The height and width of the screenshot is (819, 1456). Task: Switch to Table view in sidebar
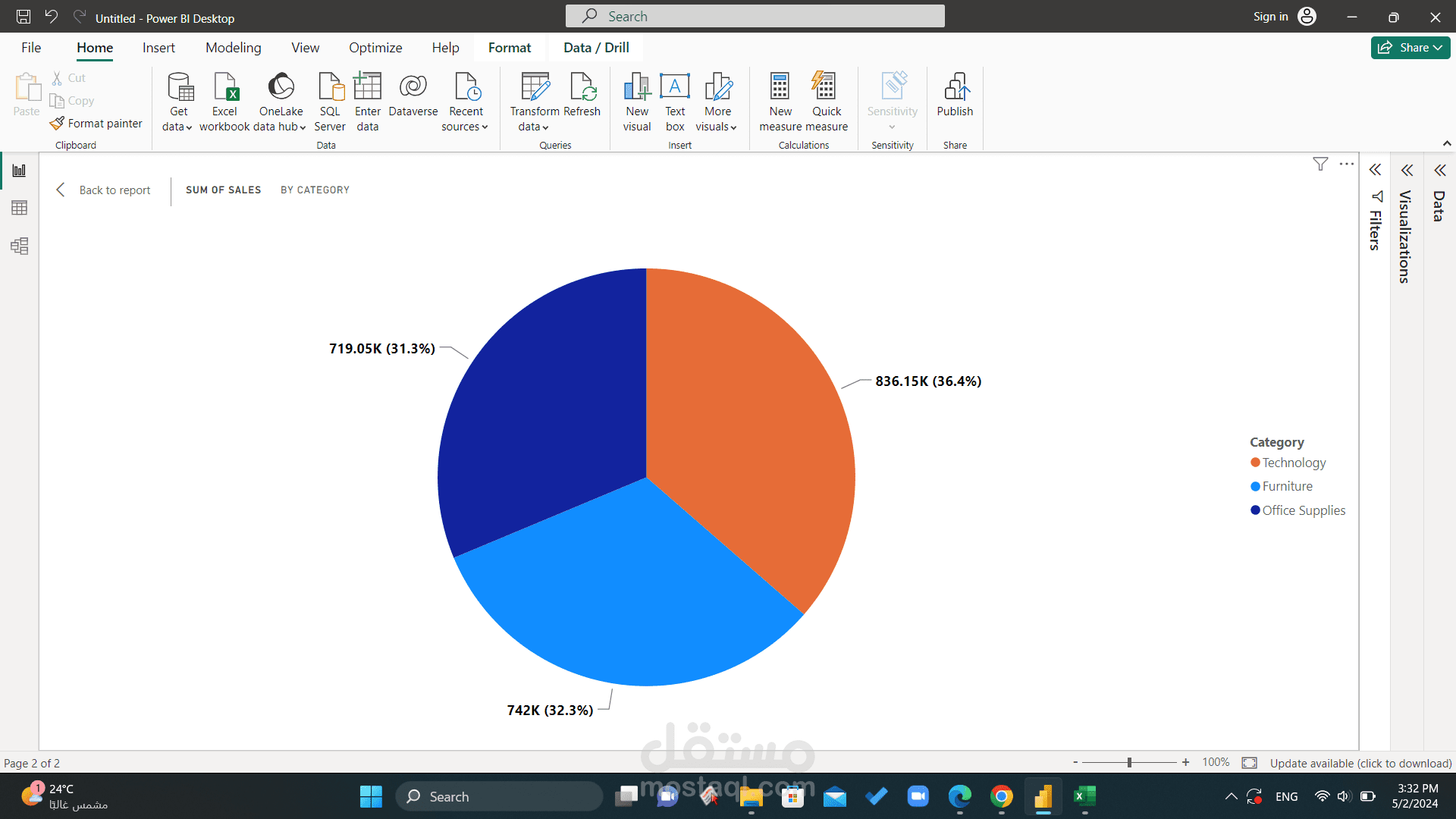coord(20,208)
